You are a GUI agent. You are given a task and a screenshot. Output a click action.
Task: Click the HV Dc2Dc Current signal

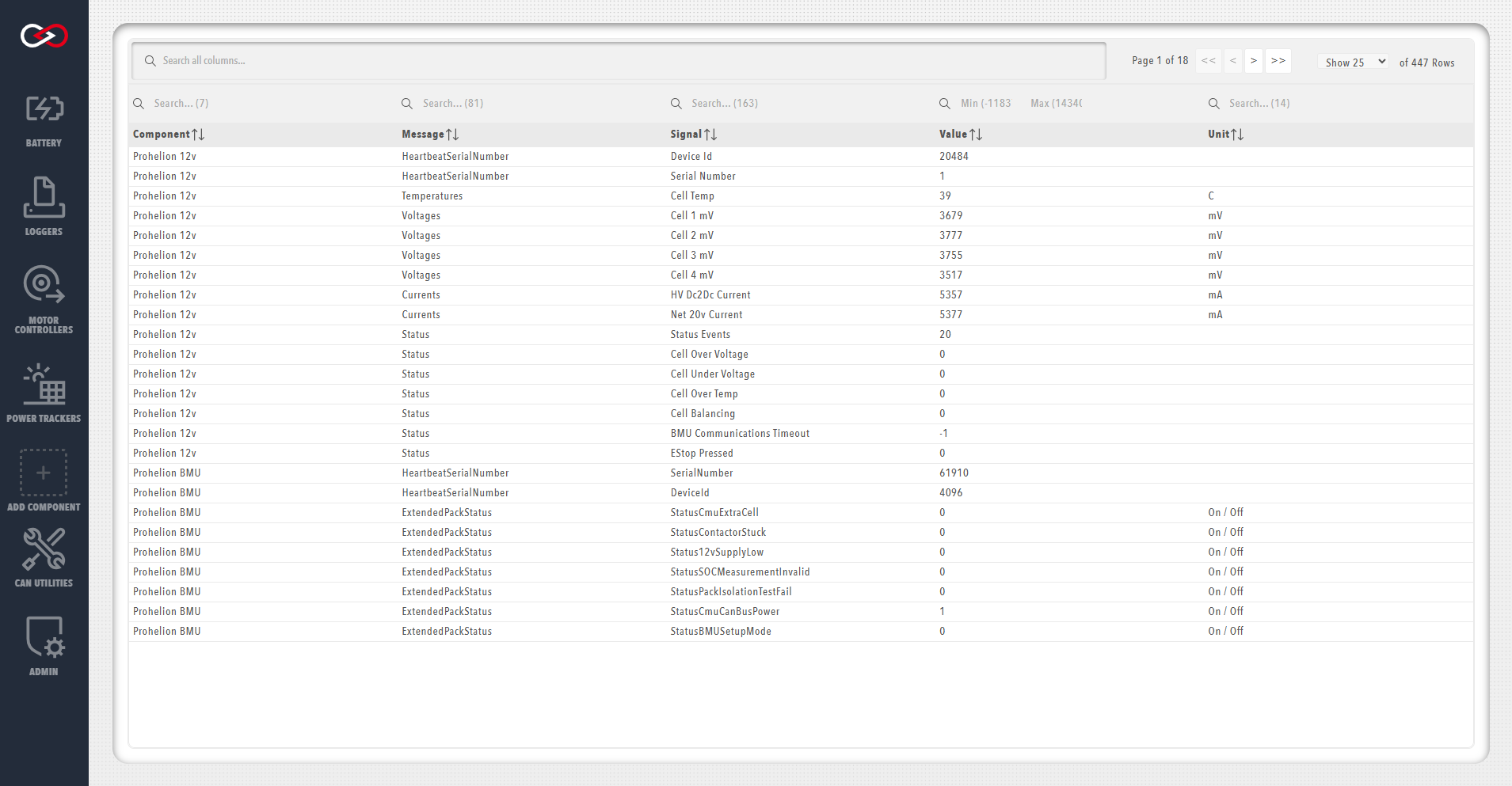tap(710, 295)
